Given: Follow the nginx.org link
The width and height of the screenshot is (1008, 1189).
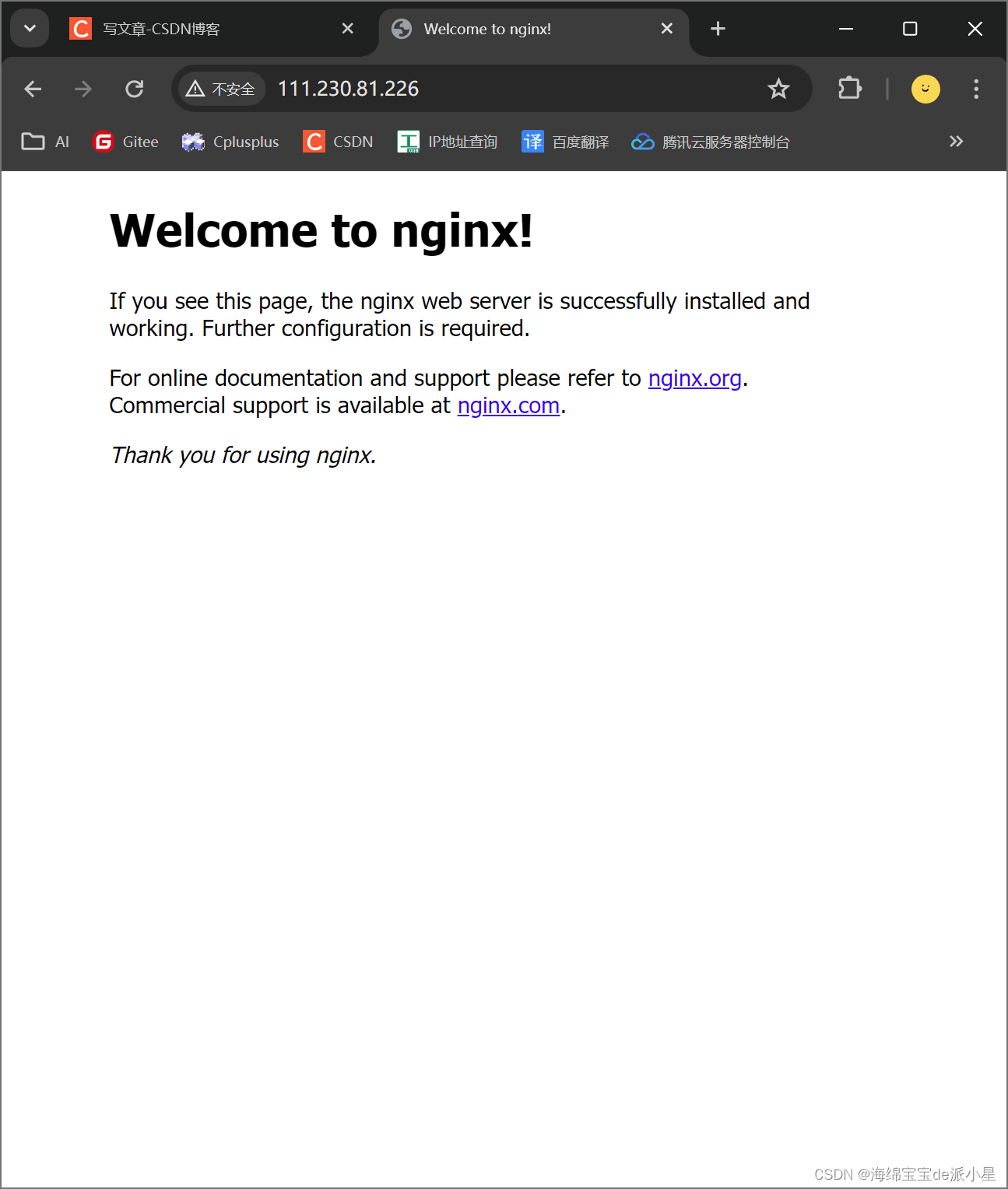Looking at the screenshot, I should click(695, 378).
